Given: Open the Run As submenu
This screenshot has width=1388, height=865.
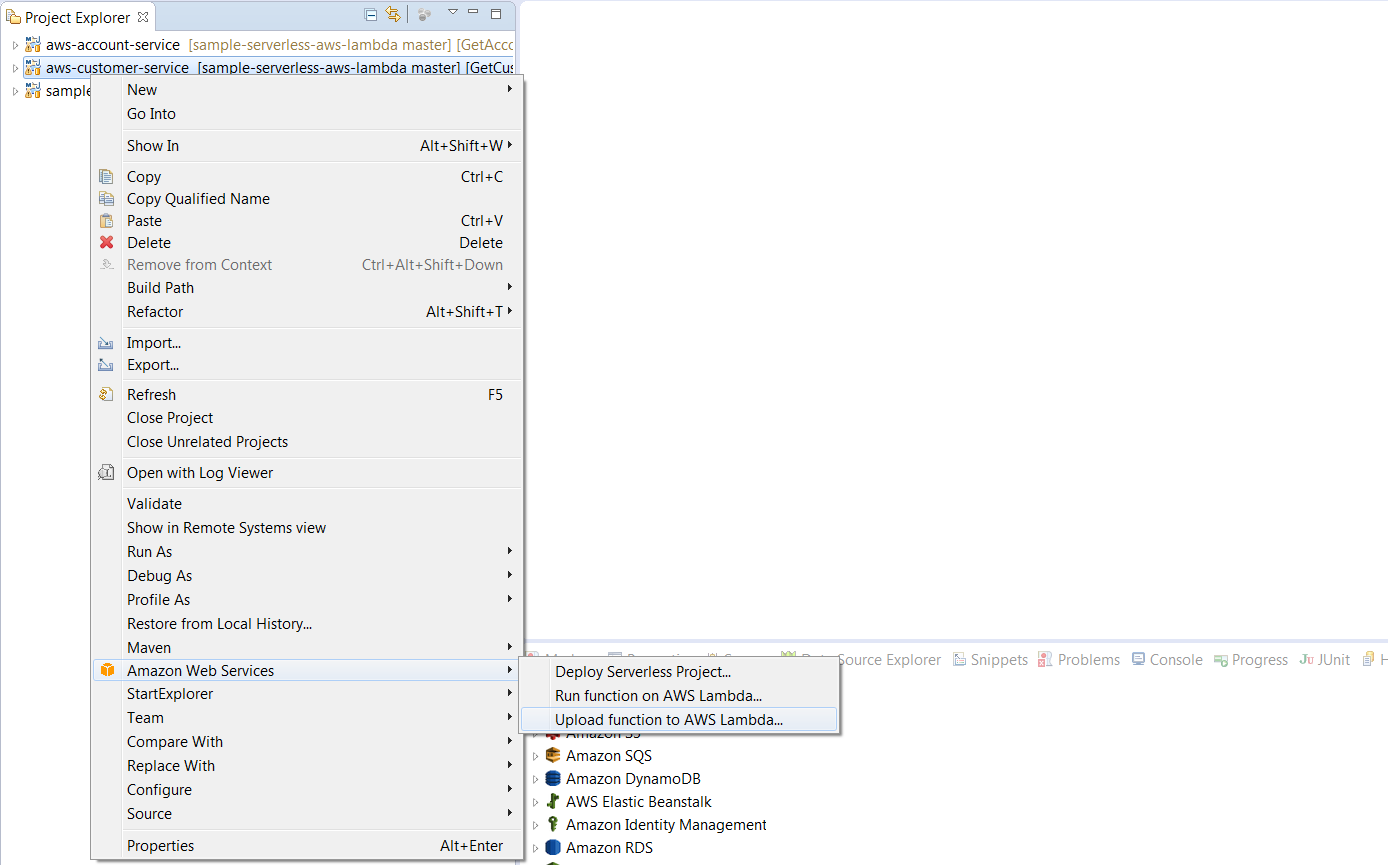Looking at the screenshot, I should [x=307, y=552].
